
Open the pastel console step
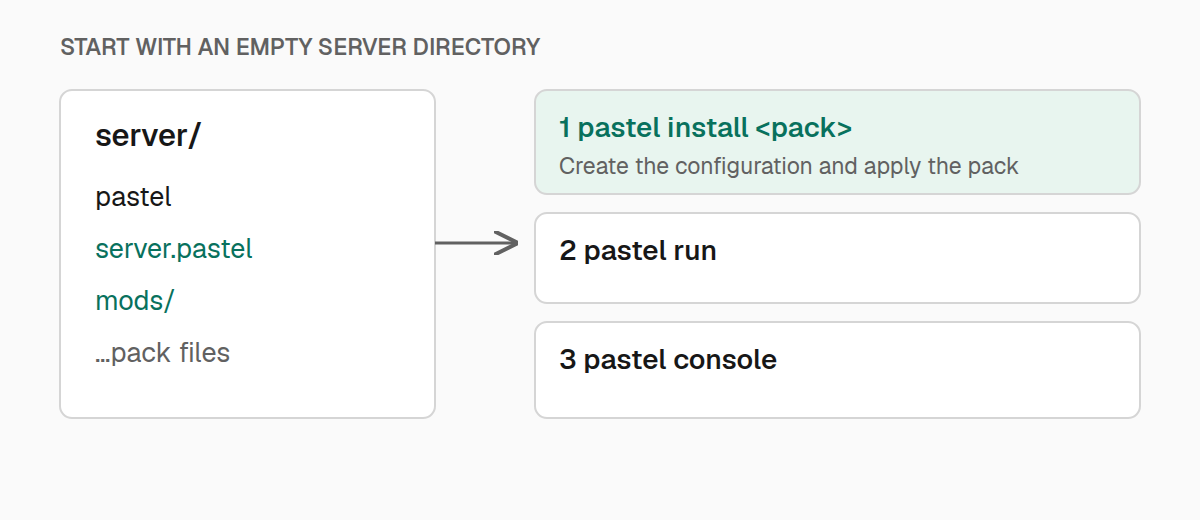pyautogui.click(x=837, y=370)
